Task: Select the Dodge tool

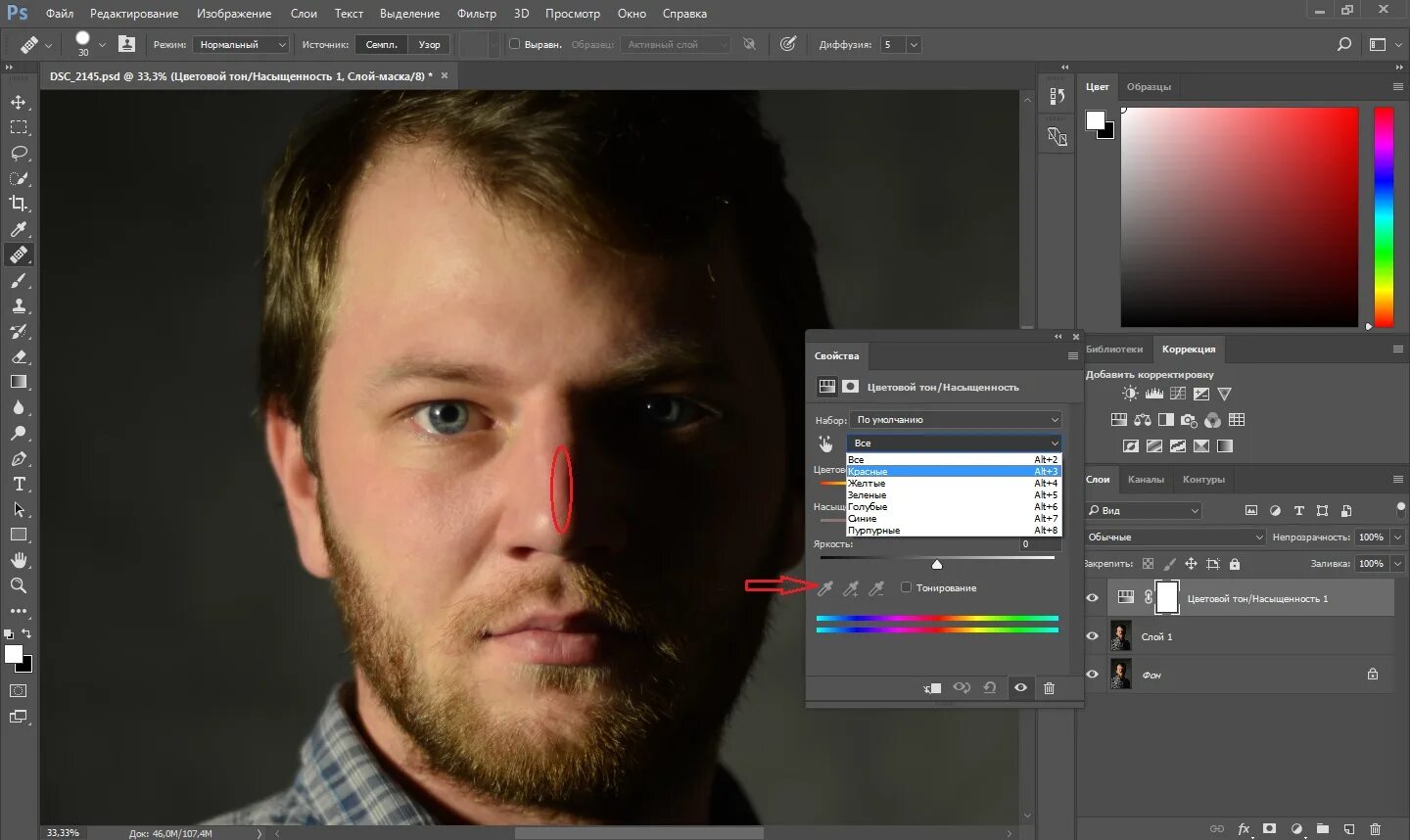Action: 19,433
